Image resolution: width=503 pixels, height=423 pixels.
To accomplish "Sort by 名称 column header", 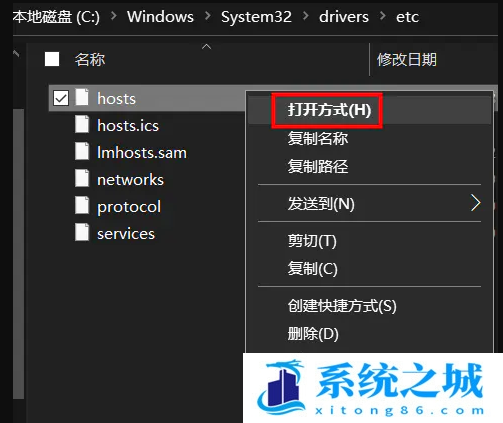I will tap(90, 60).
